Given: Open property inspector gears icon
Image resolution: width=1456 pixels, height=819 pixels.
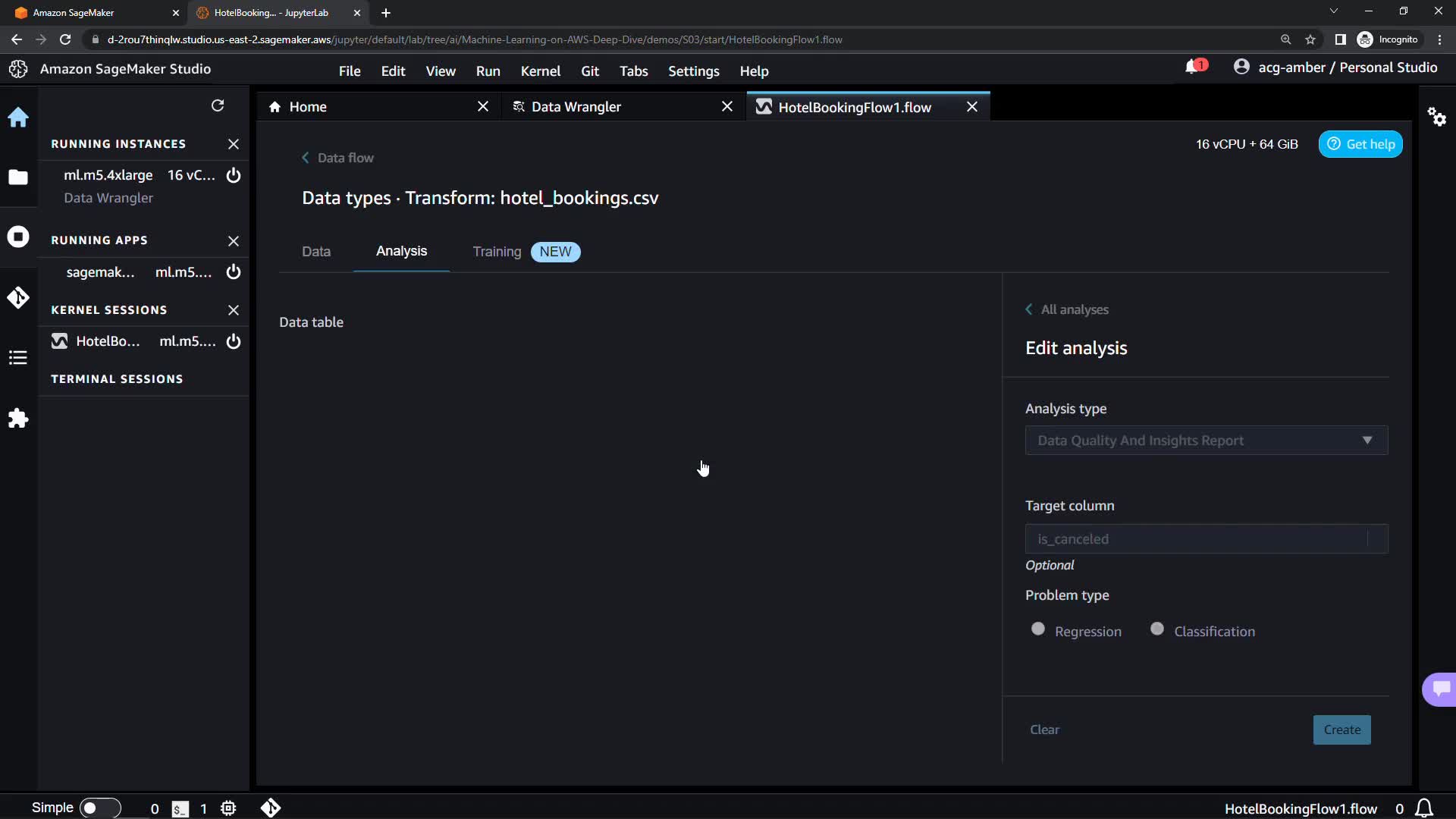Looking at the screenshot, I should pyautogui.click(x=1437, y=117).
